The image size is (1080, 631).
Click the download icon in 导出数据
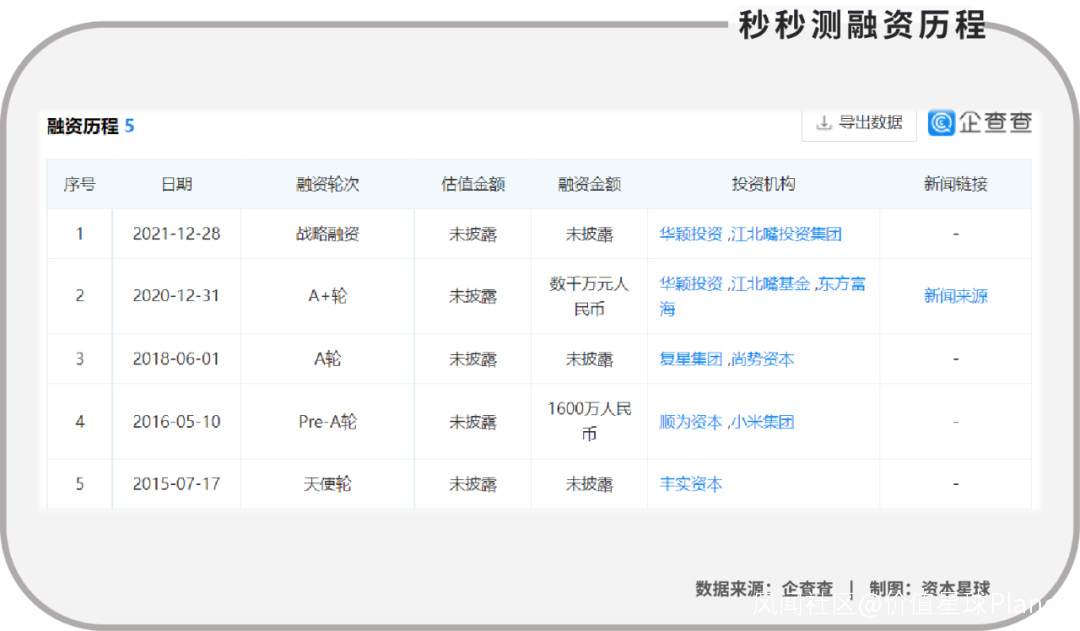[x=823, y=123]
